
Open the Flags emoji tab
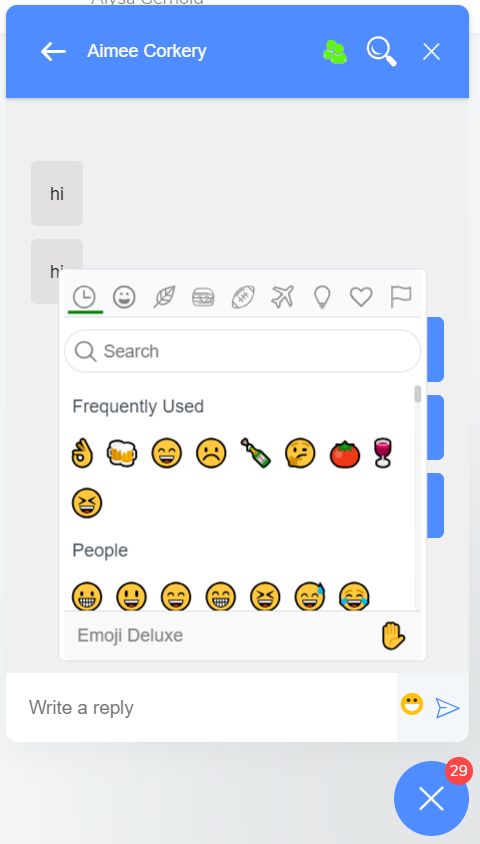point(401,297)
